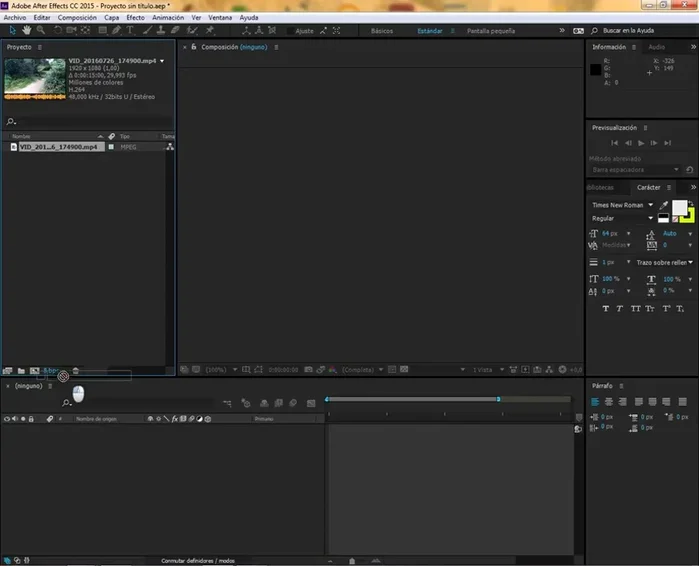Open the Efecto menu
The height and width of the screenshot is (566, 699).
pyautogui.click(x=136, y=17)
